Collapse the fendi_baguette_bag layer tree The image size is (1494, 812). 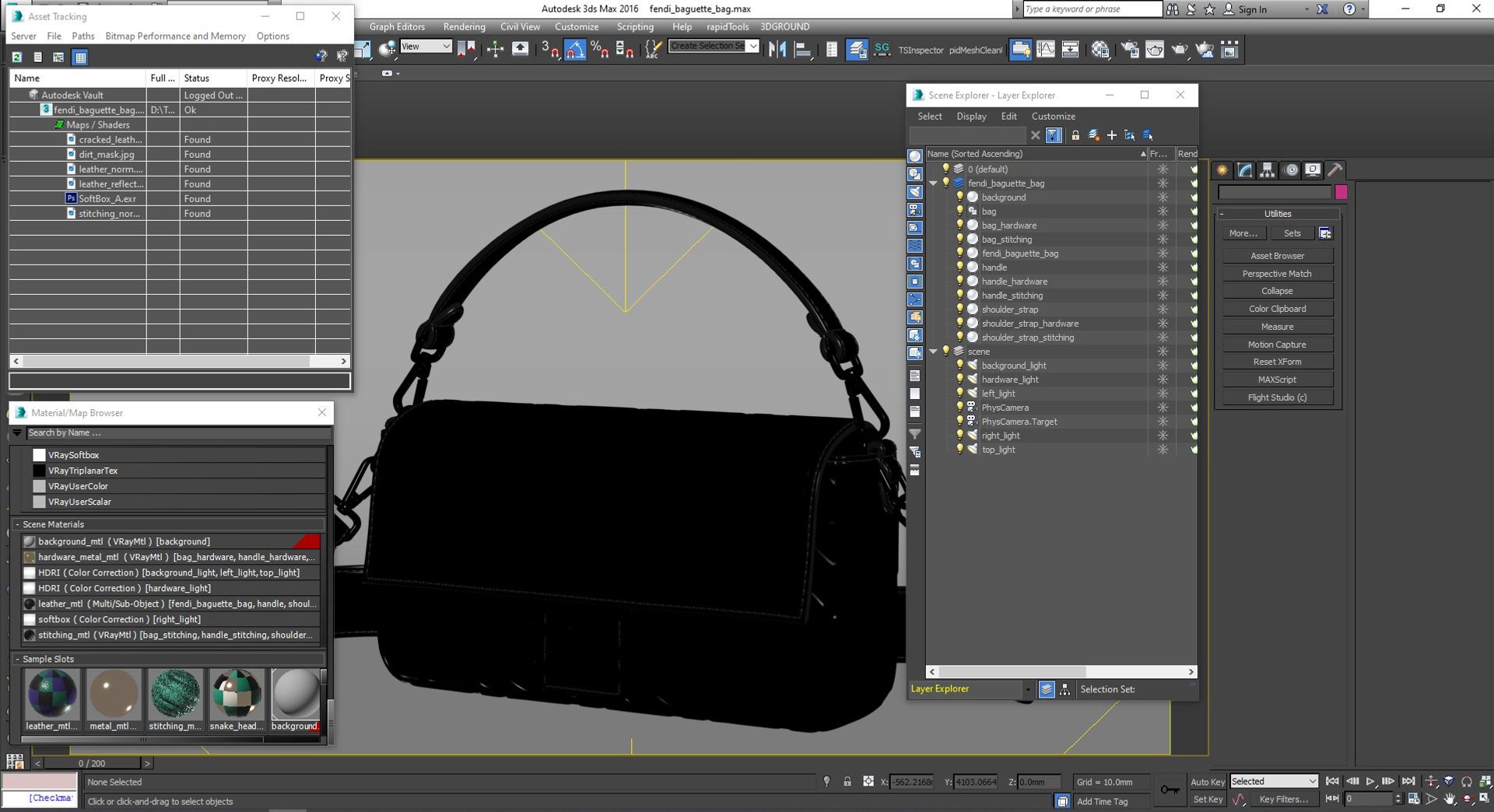[933, 184]
